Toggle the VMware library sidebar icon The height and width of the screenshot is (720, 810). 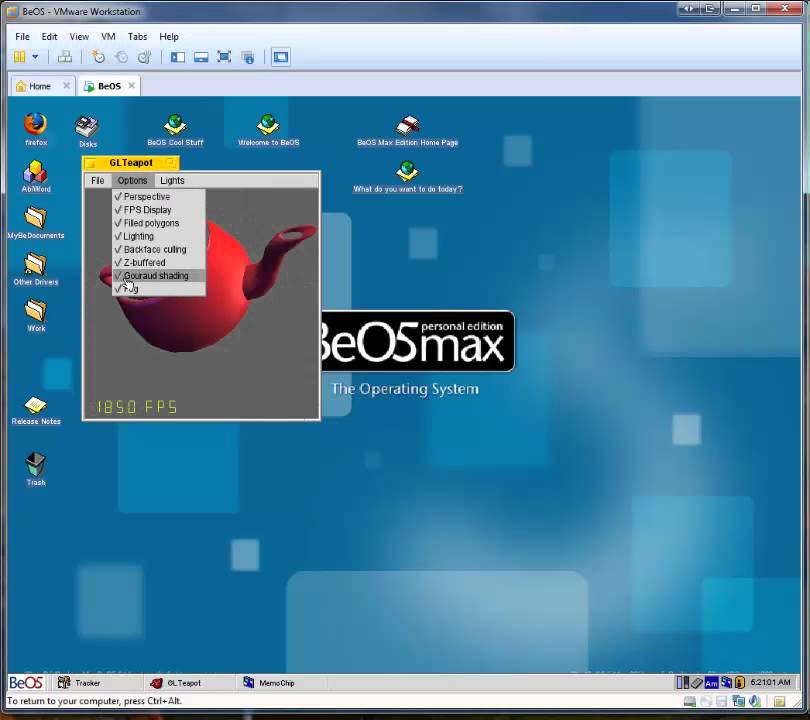tap(178, 57)
